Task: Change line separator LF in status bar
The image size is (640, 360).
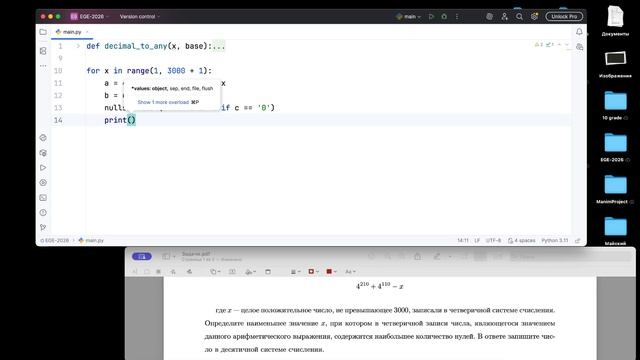Action: pyautogui.click(x=477, y=240)
